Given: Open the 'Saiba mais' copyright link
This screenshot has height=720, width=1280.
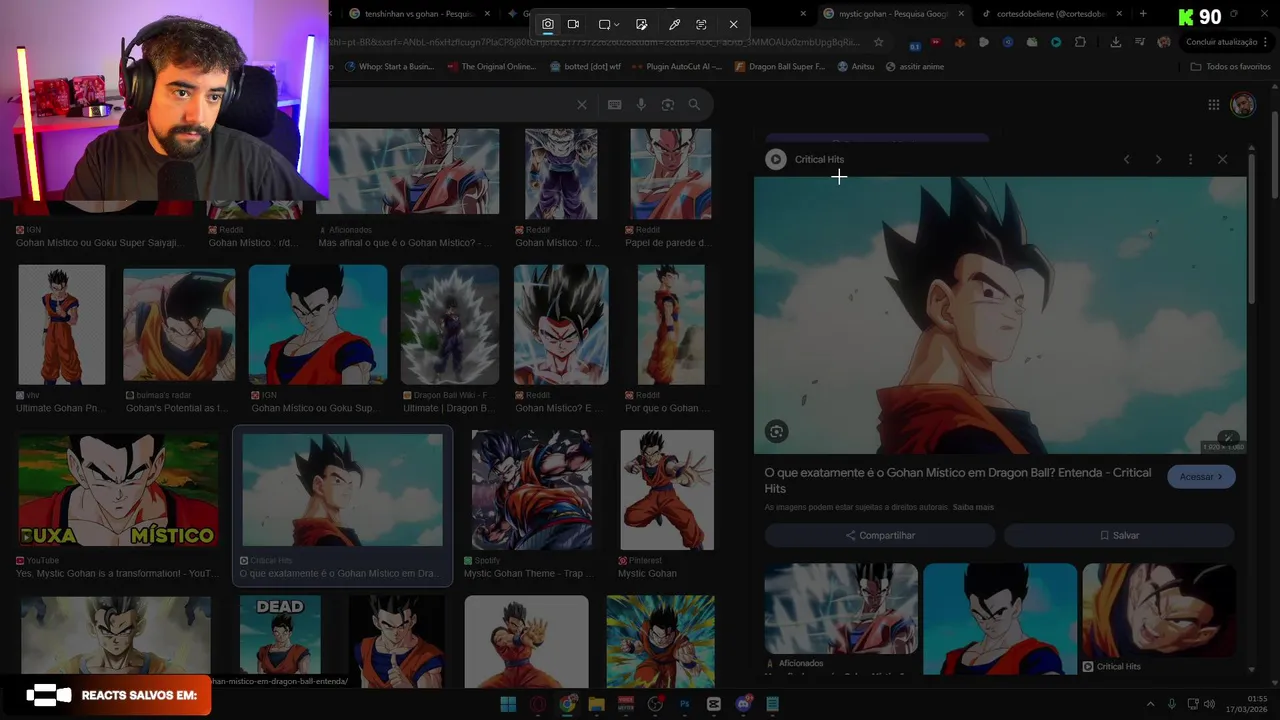Looking at the screenshot, I should (973, 507).
